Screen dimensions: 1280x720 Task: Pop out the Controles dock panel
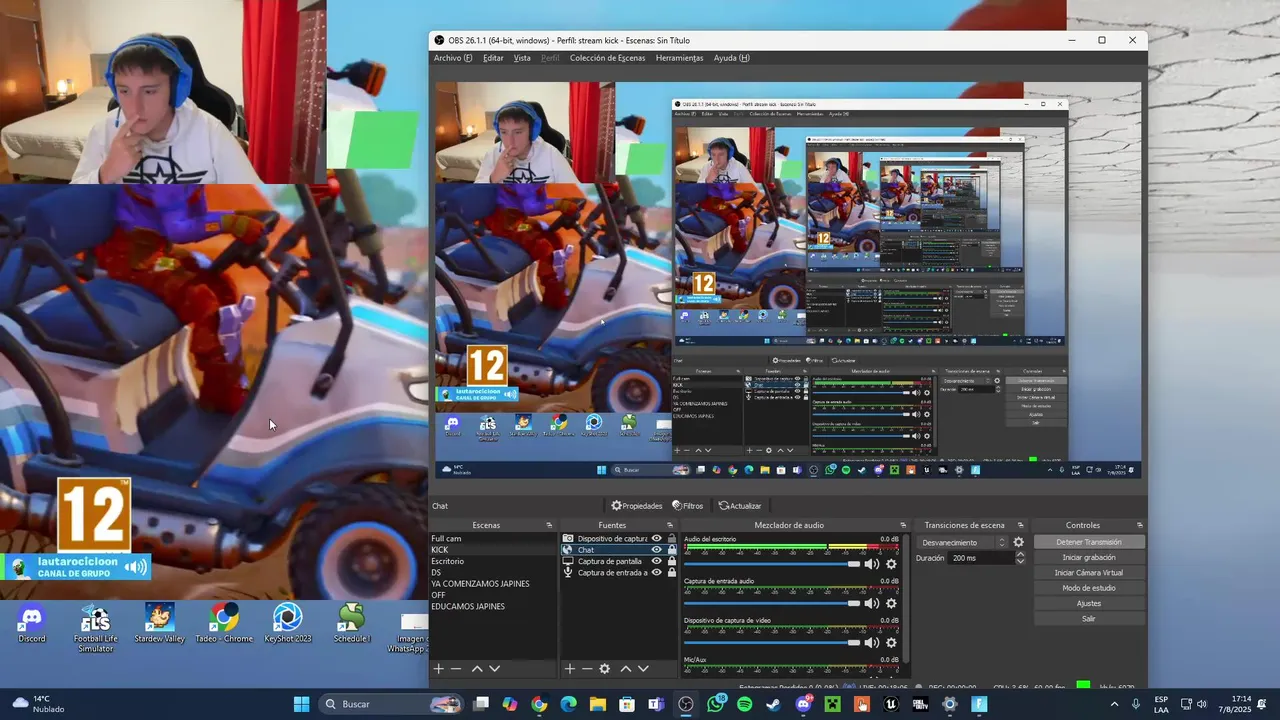tap(1140, 525)
